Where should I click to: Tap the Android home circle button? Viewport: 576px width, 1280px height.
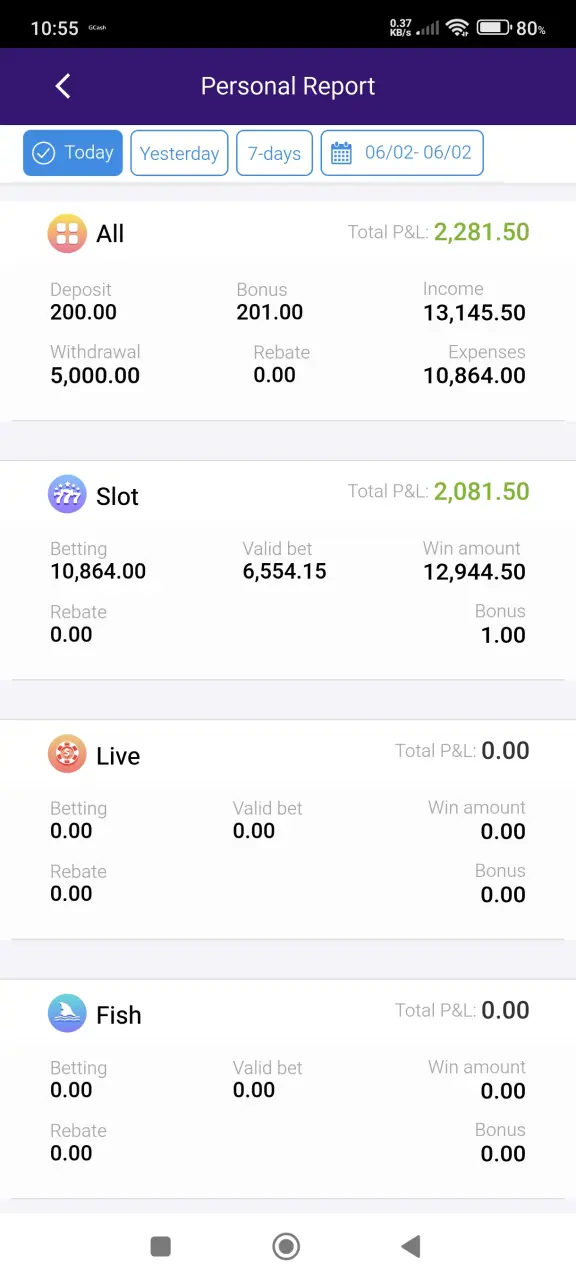coord(286,1246)
